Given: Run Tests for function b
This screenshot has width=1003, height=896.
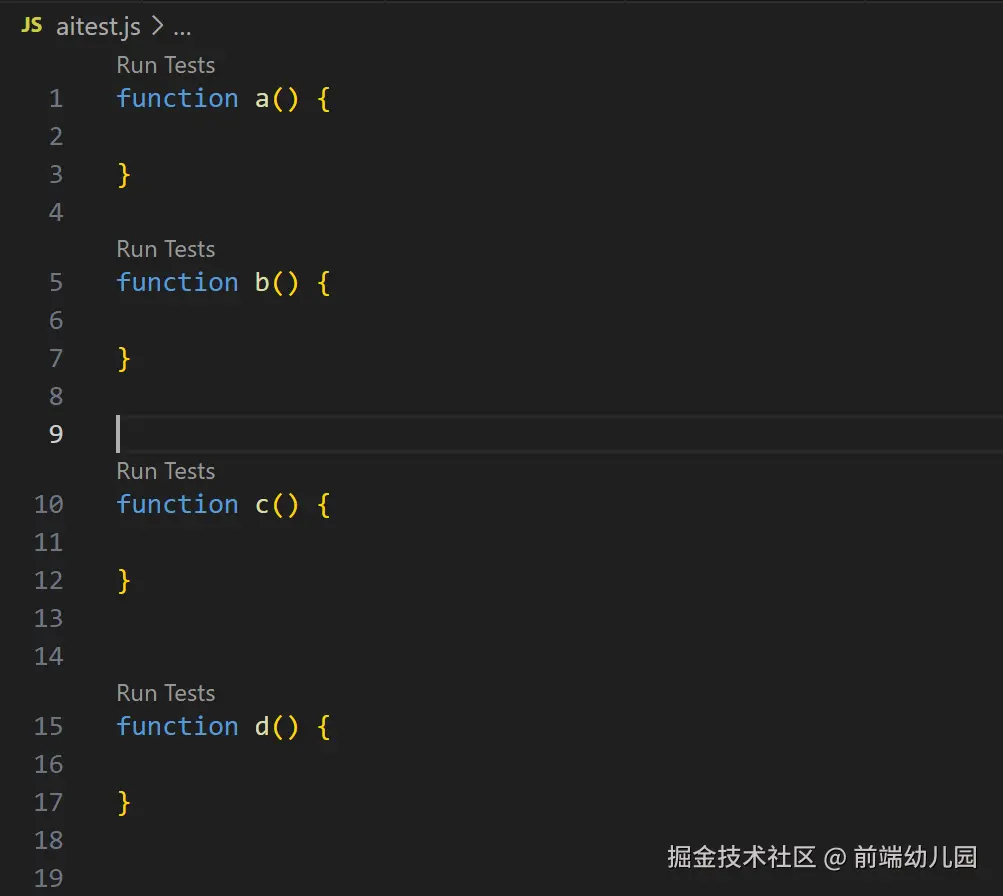Looking at the screenshot, I should [x=166, y=249].
